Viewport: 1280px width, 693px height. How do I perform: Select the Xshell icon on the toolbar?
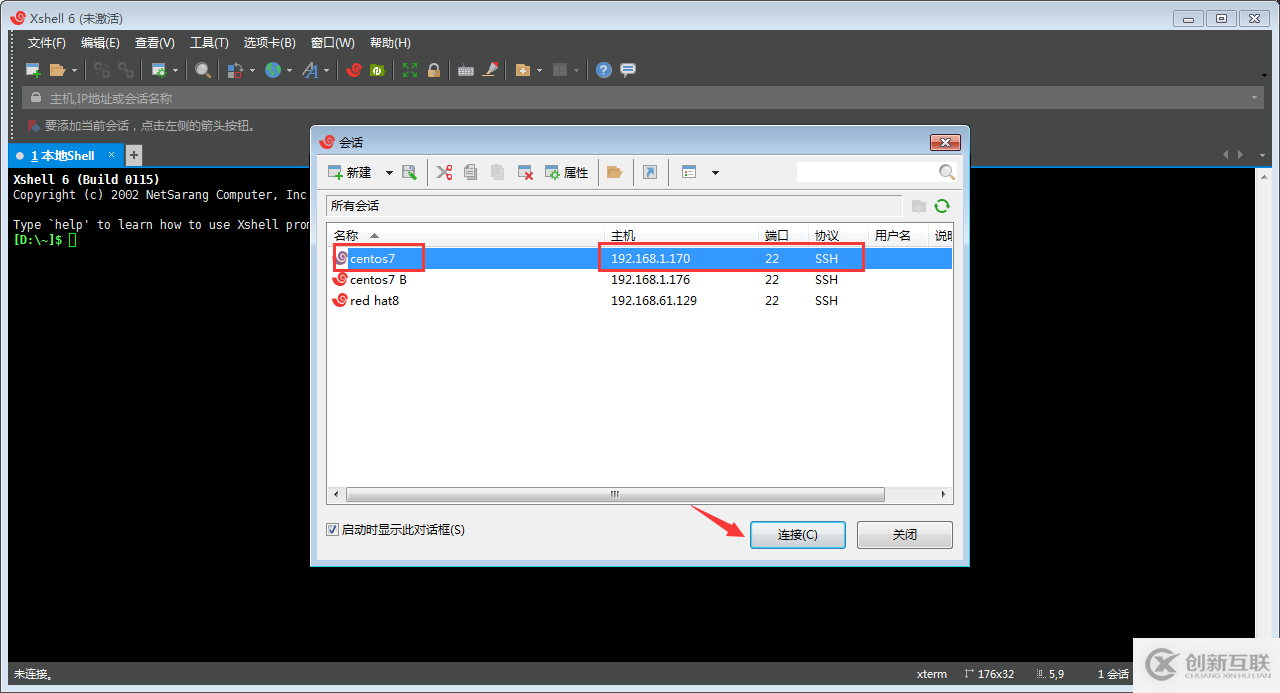click(355, 70)
